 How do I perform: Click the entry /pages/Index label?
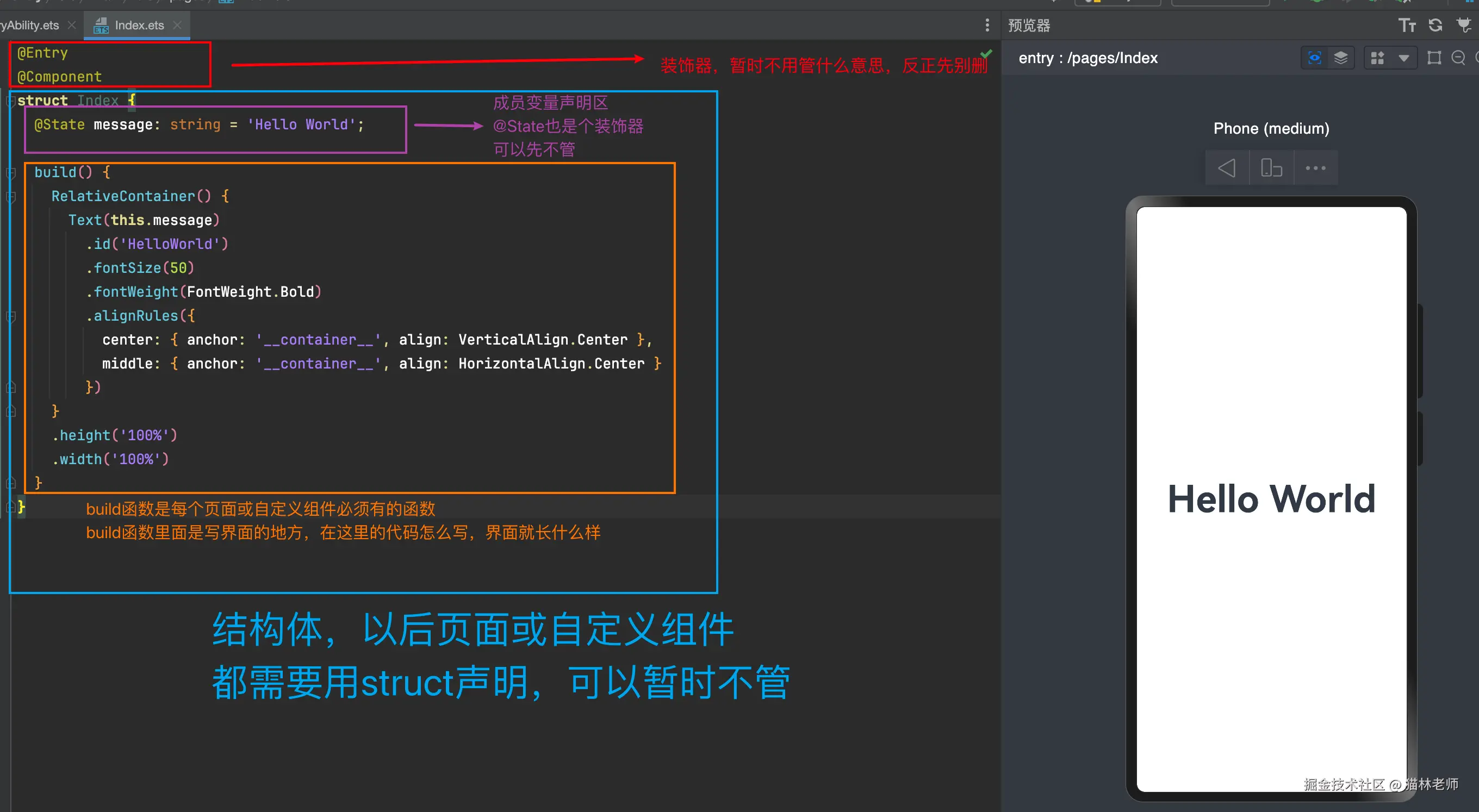(1088, 58)
